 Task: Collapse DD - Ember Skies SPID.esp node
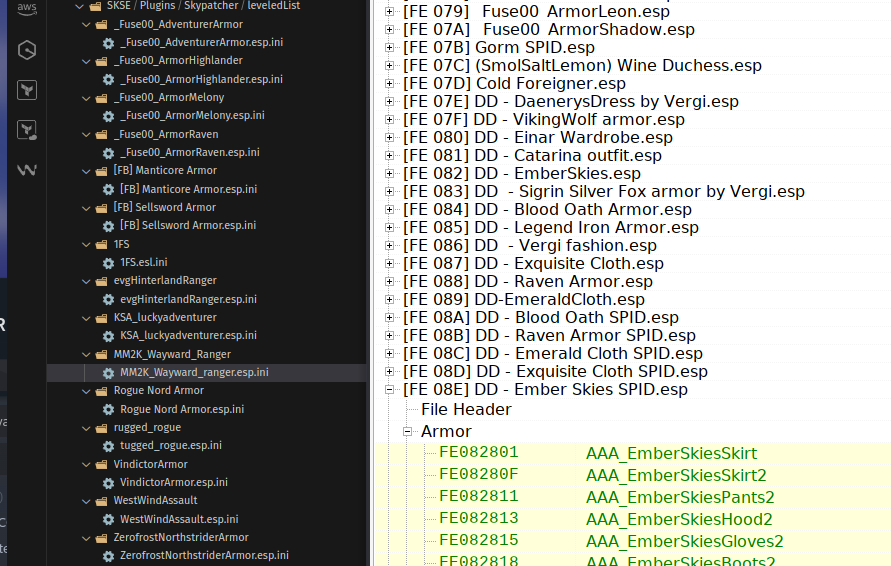point(389,390)
